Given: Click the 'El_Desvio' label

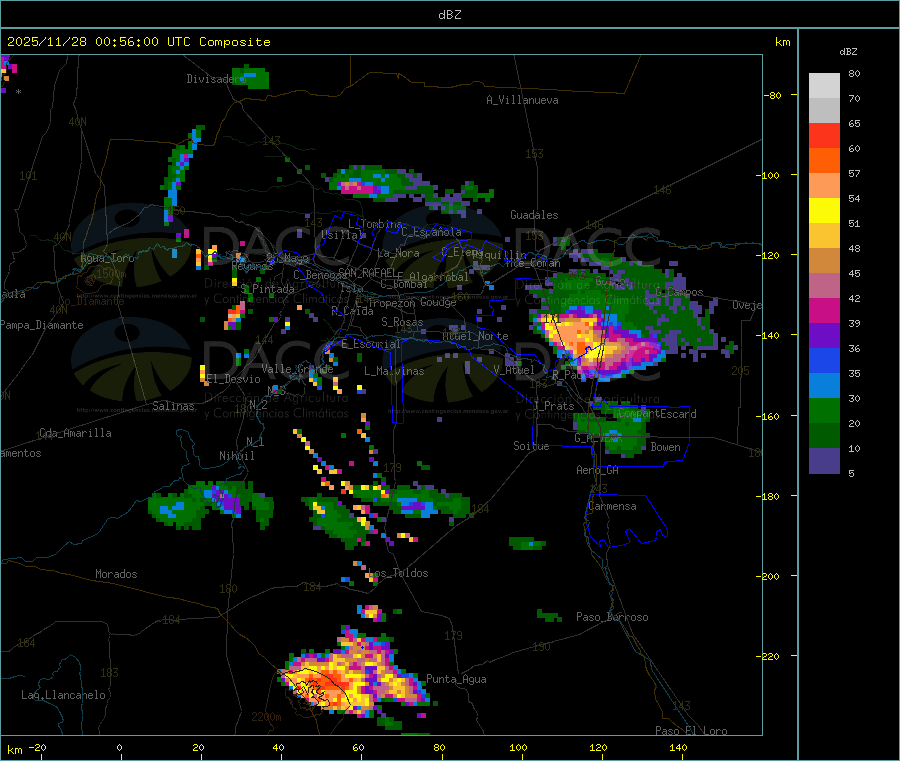Looking at the screenshot, I should 233,379.
